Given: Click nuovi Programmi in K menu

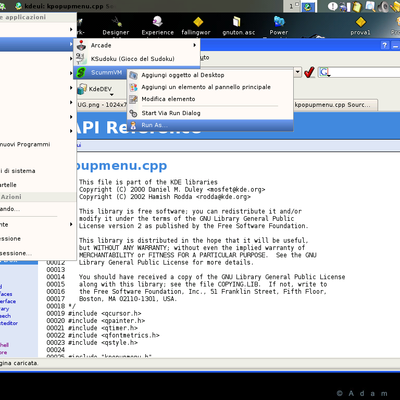Looking at the screenshot, I should click(37, 144).
